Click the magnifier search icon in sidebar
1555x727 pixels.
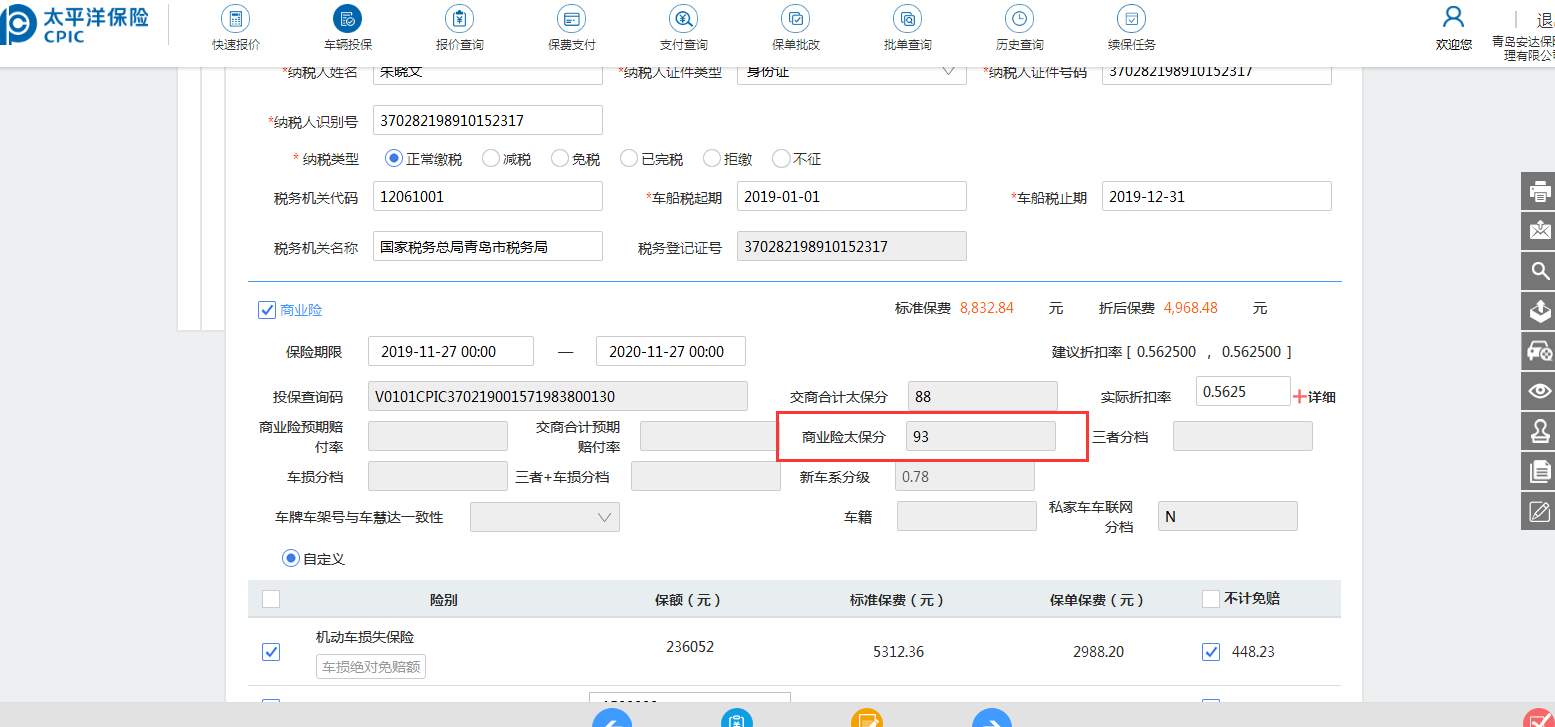click(x=1539, y=271)
